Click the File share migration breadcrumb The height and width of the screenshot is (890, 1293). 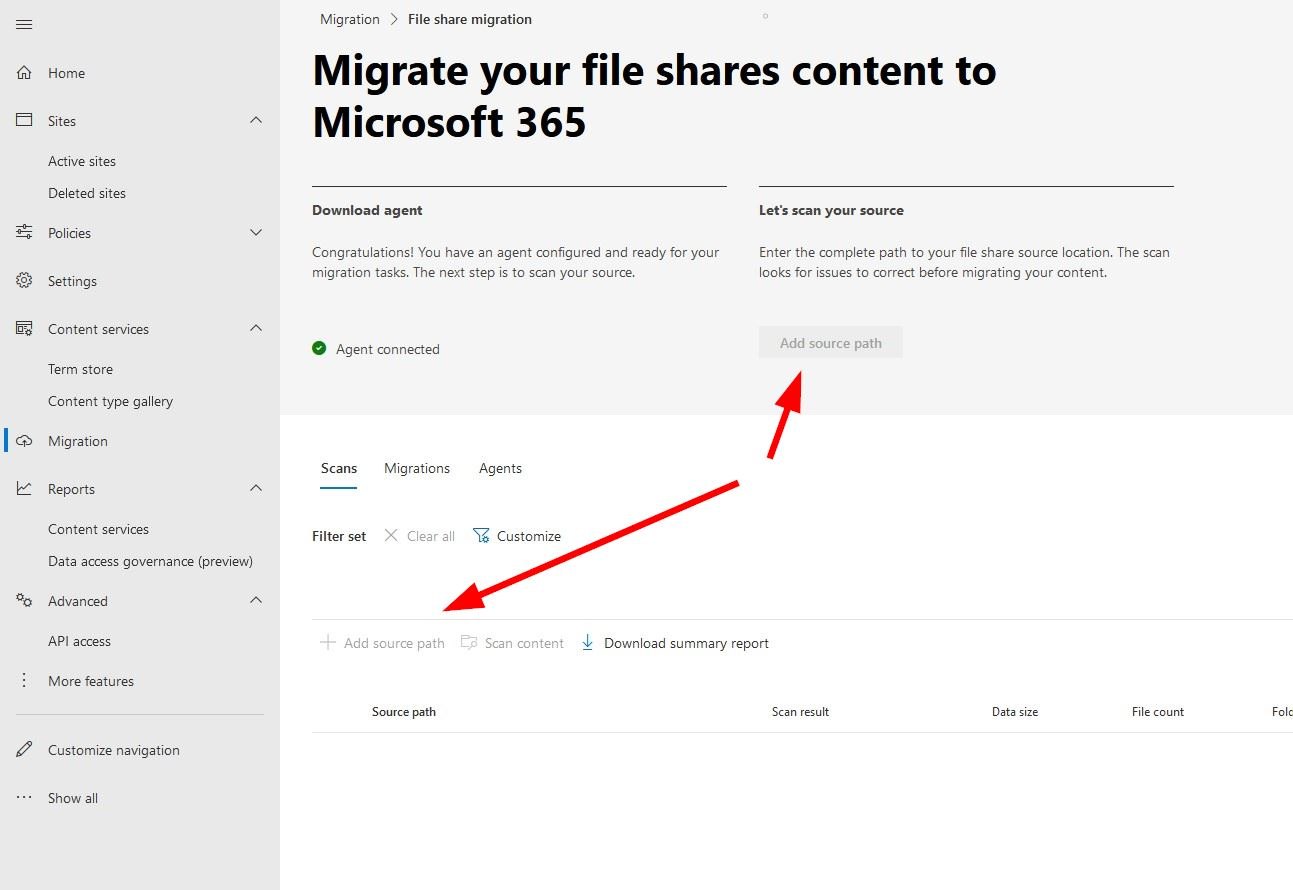click(x=470, y=19)
